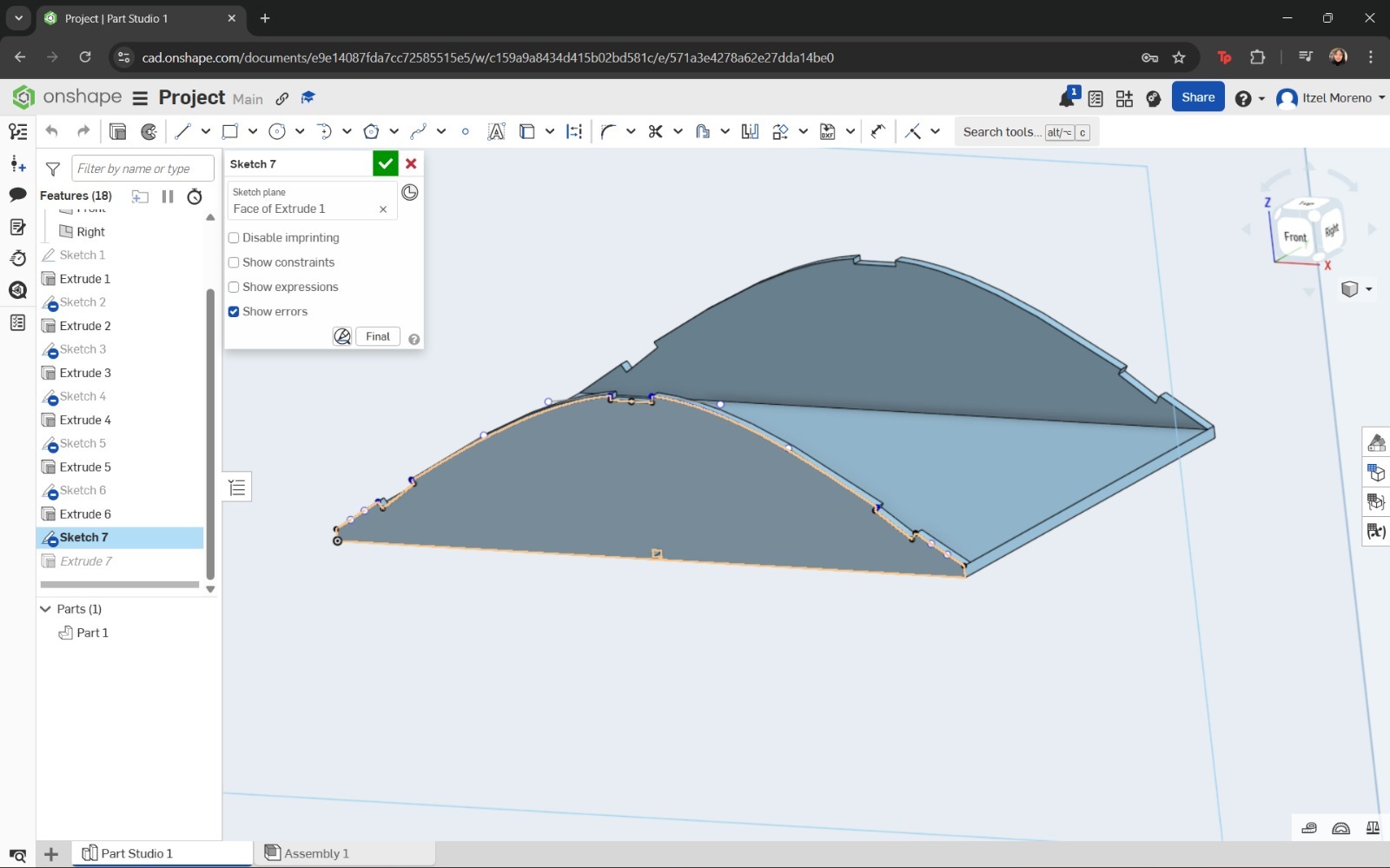Activate the Sketch text tool

(x=496, y=131)
